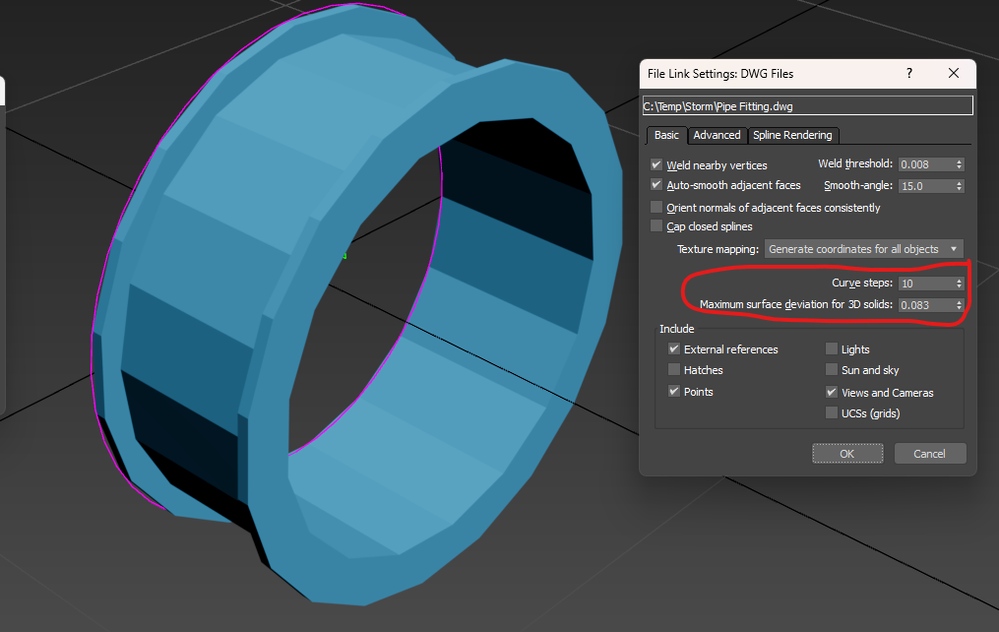
Task: Enable Cap closed splines checkbox
Action: point(656,226)
